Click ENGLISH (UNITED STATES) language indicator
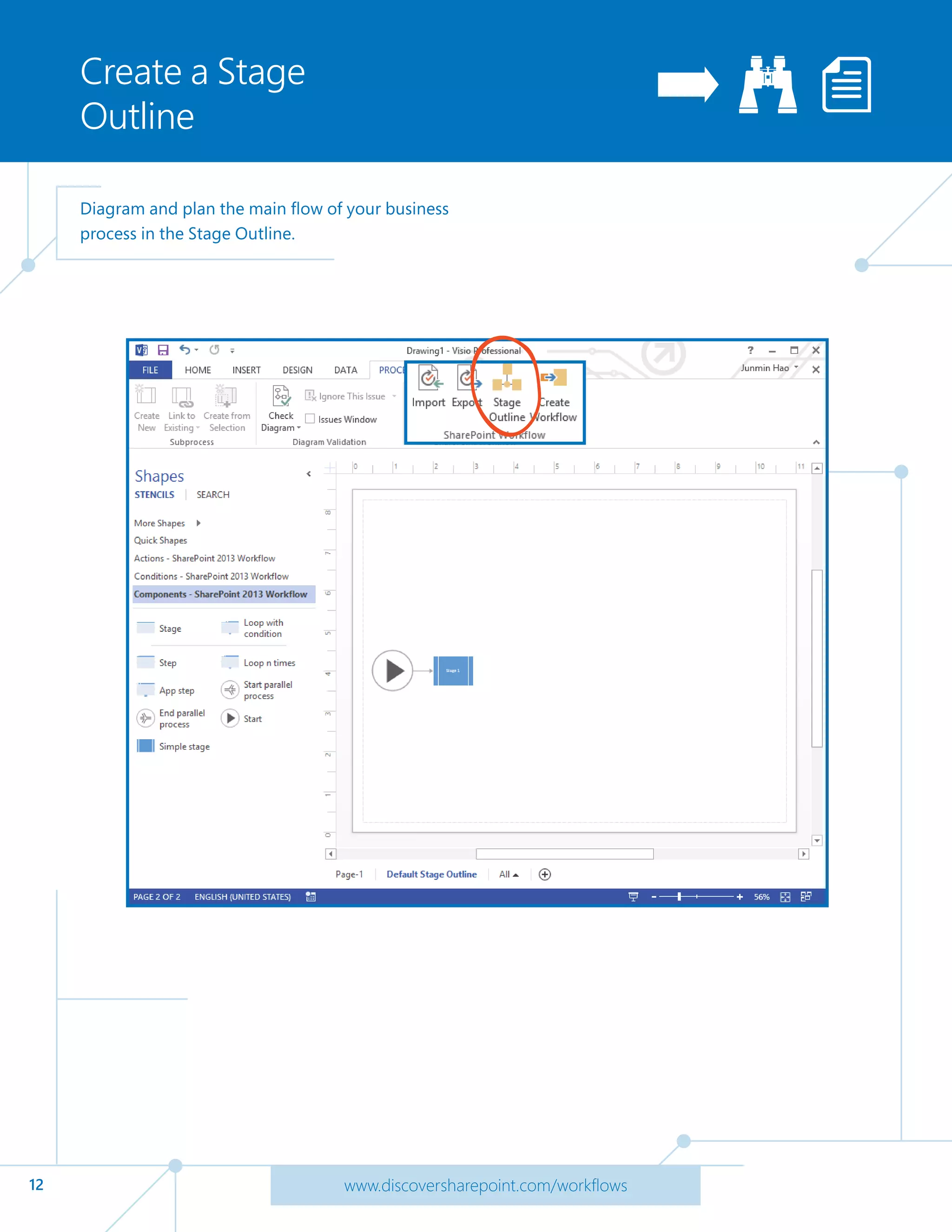 [243, 897]
